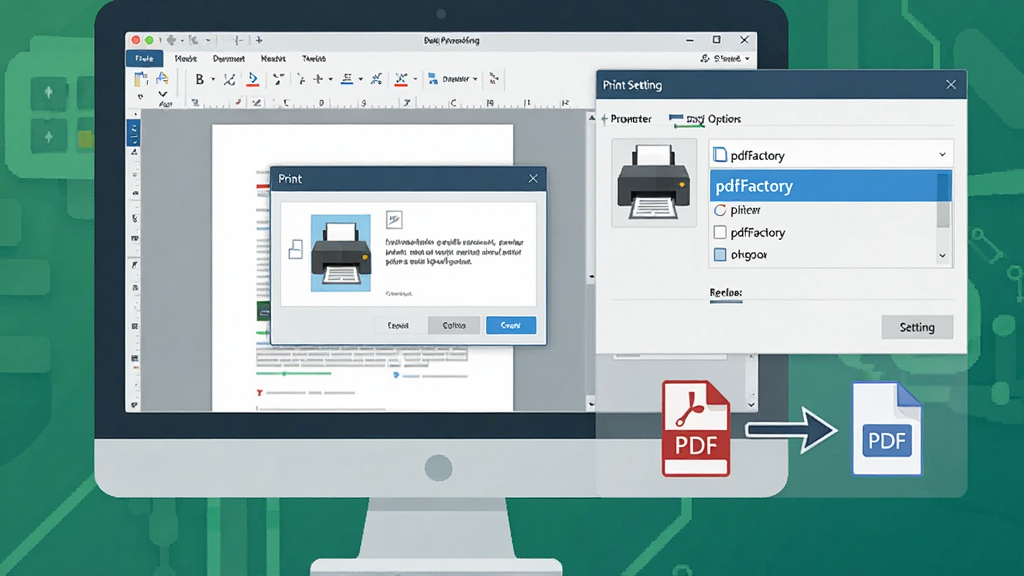Screen dimensions: 1024x576
Task: Click the red-underlined font color icon in toolbar
Action: coord(253,80)
